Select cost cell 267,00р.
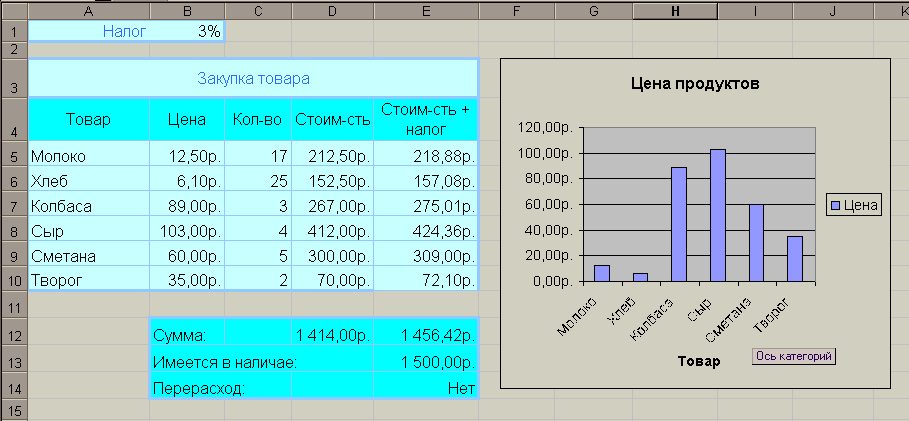Viewport: 909px width, 421px height. click(x=332, y=206)
